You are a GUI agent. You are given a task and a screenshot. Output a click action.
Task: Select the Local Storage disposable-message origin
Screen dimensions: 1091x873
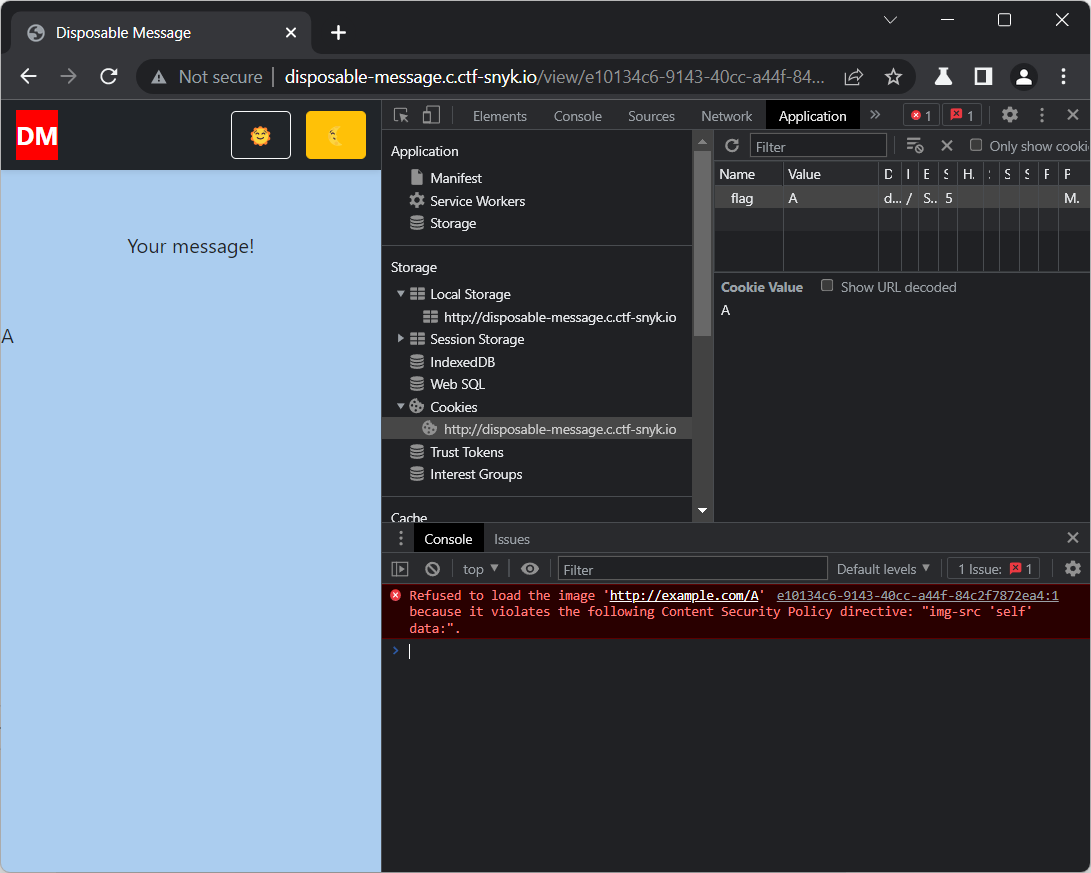coord(559,317)
